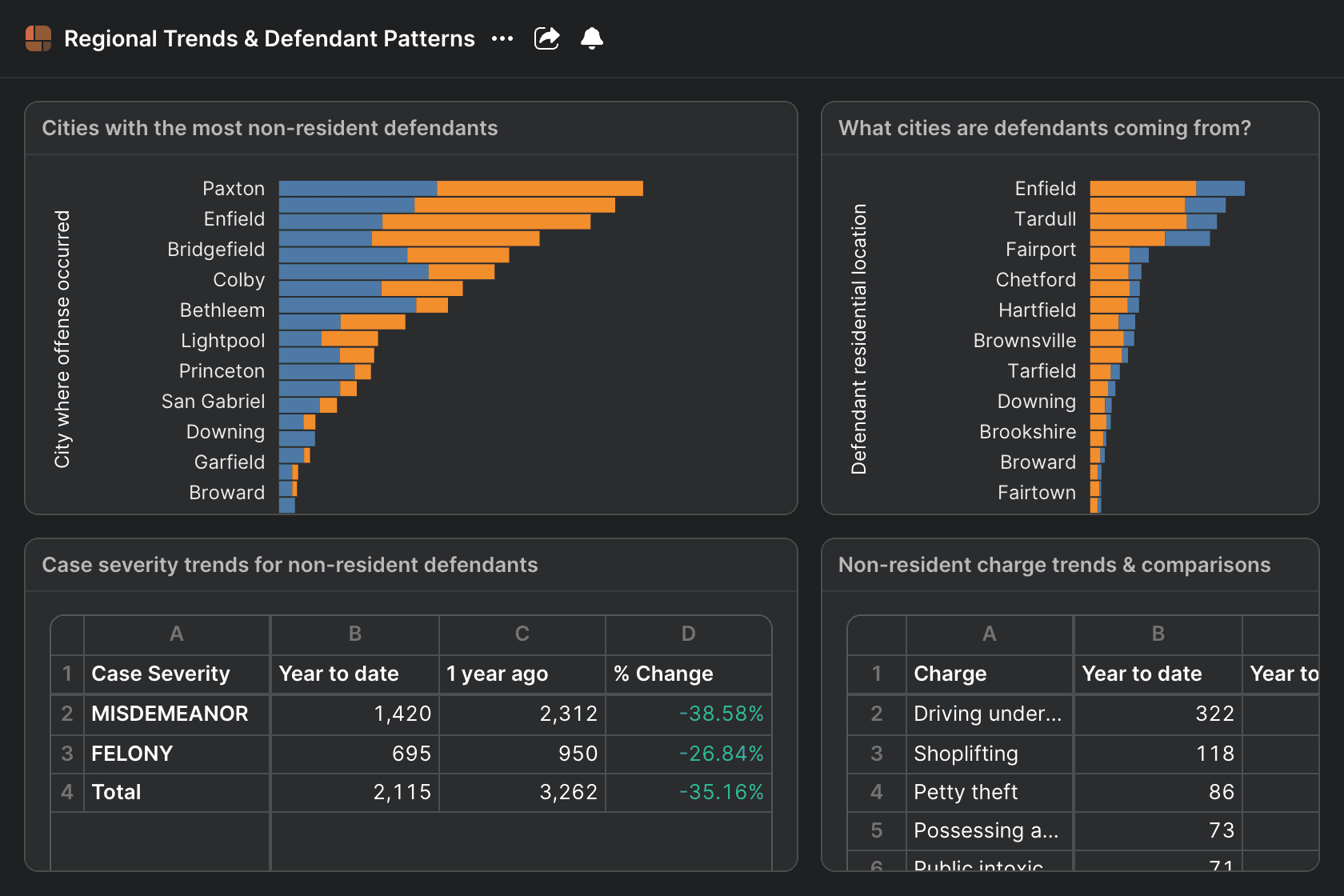The width and height of the screenshot is (1344, 896).
Task: Click the Driving under... charge cell
Action: pyautogui.click(x=989, y=714)
